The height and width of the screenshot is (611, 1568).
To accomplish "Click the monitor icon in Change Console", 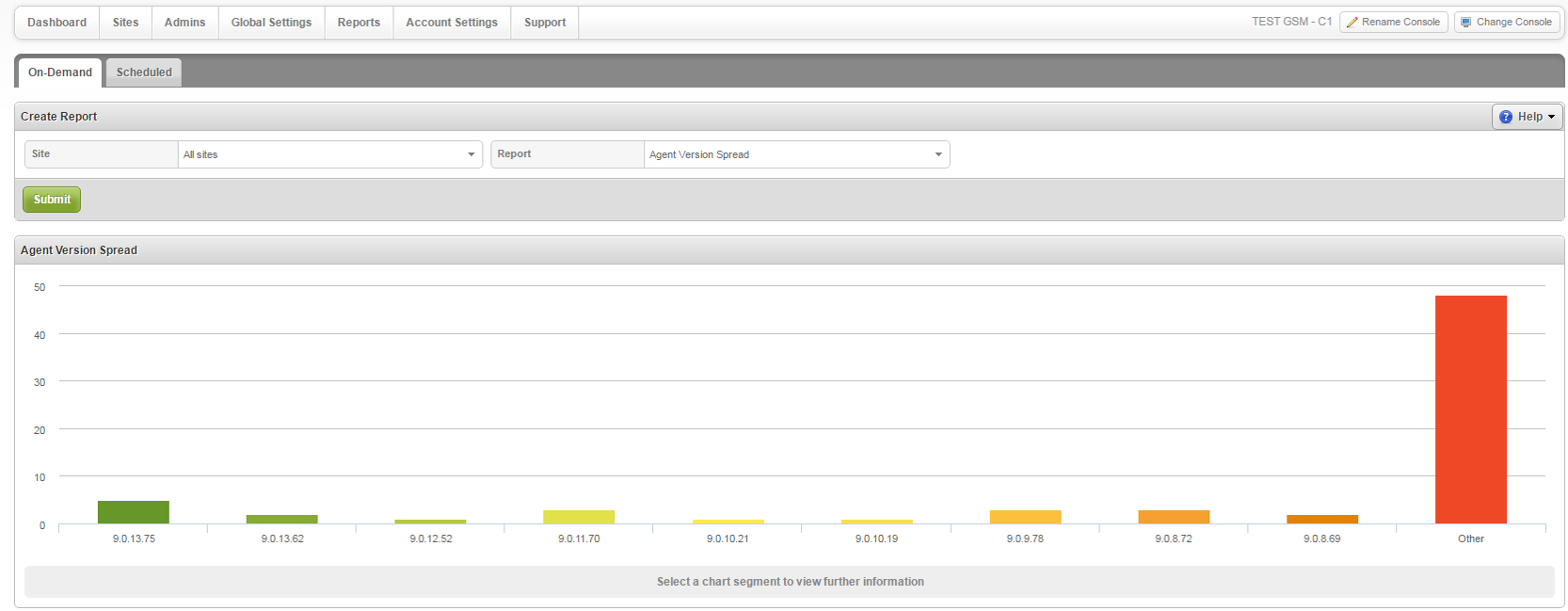I will click(x=1465, y=22).
